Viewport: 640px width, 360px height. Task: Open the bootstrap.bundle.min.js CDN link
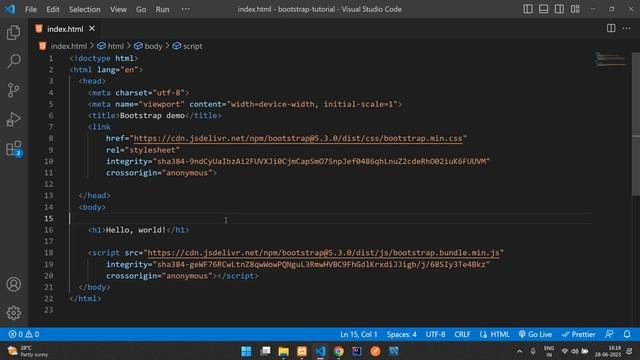[x=323, y=253]
